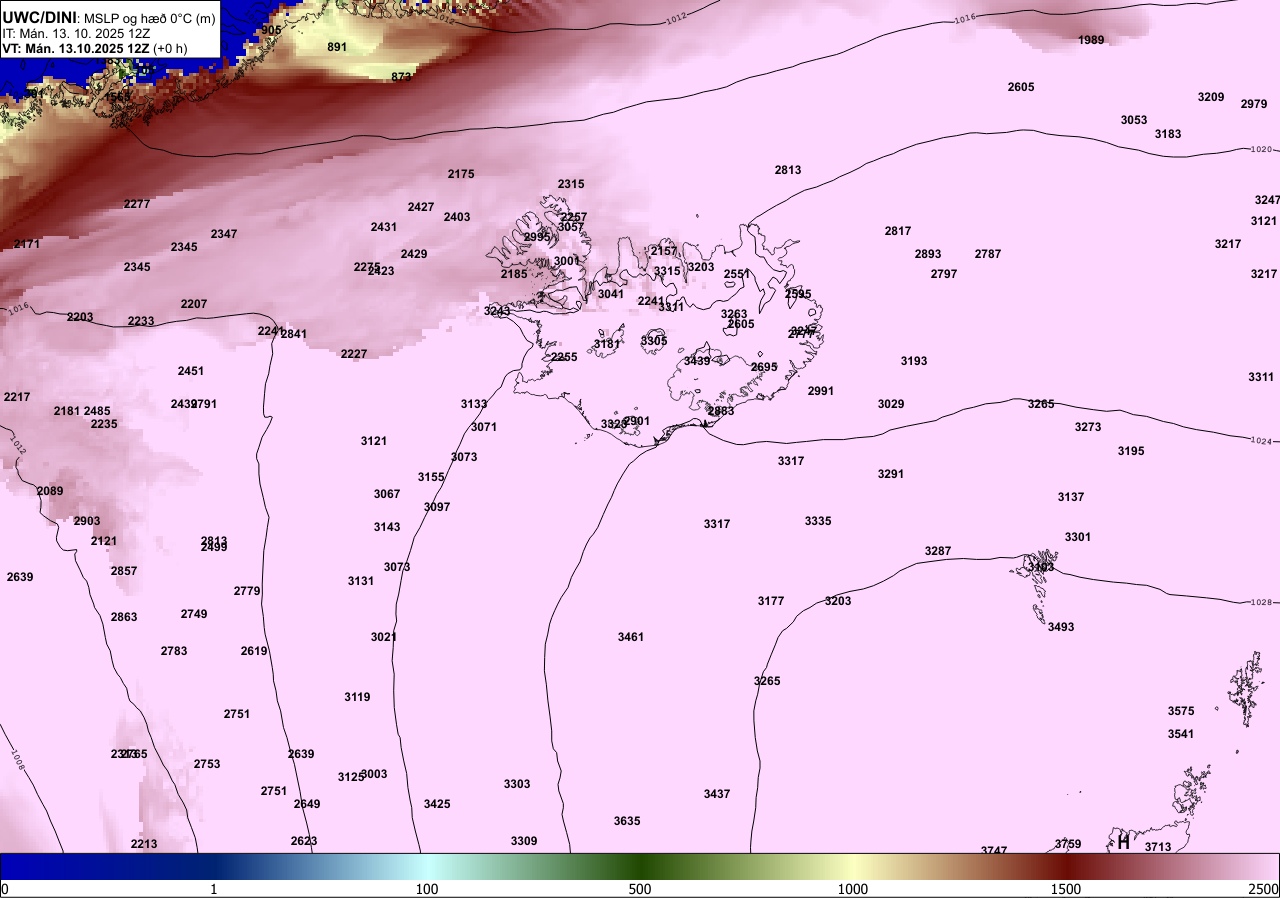
Task: Click the 2277 height value
Action: (137, 204)
